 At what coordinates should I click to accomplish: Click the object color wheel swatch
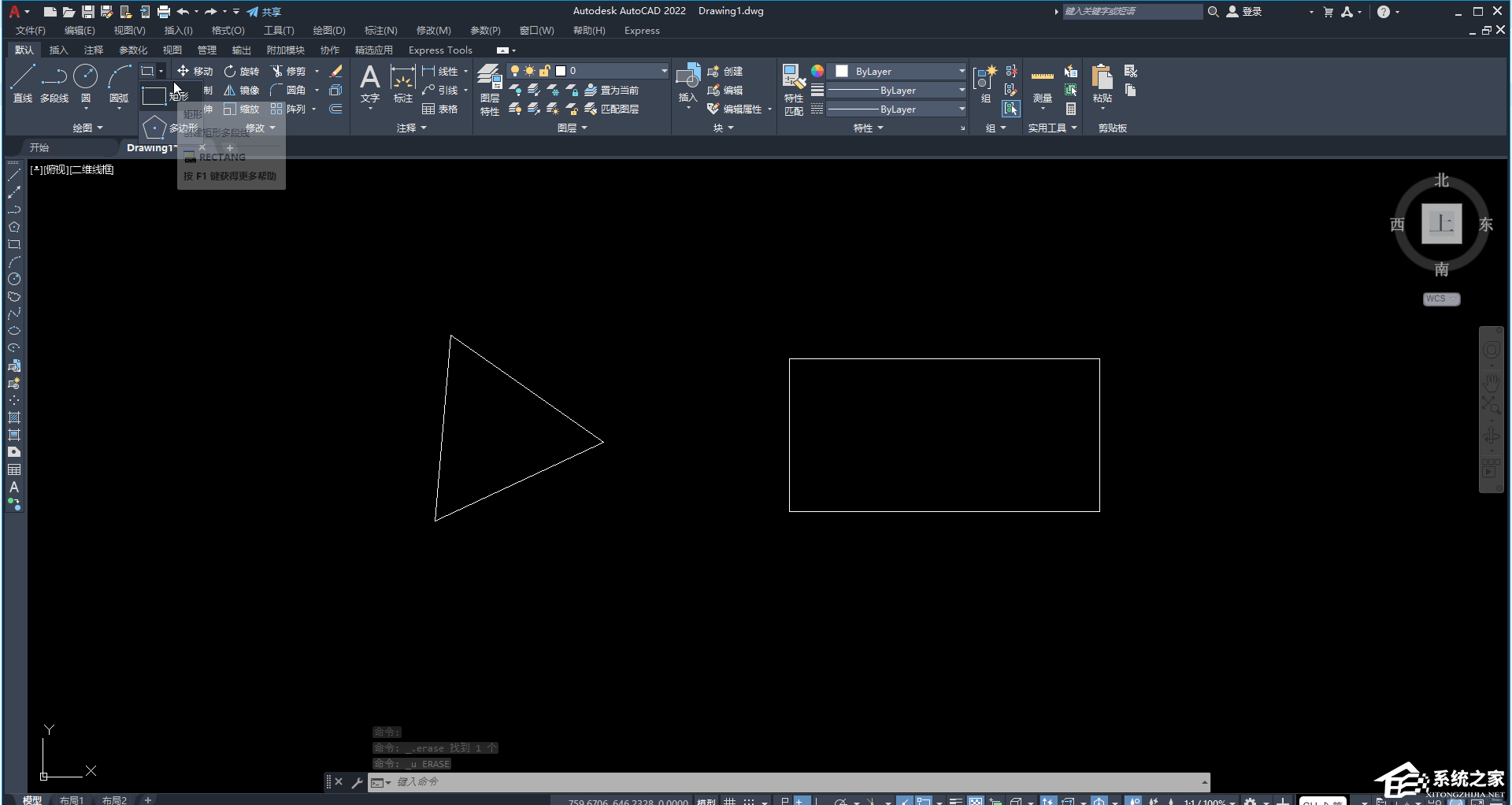pos(817,71)
